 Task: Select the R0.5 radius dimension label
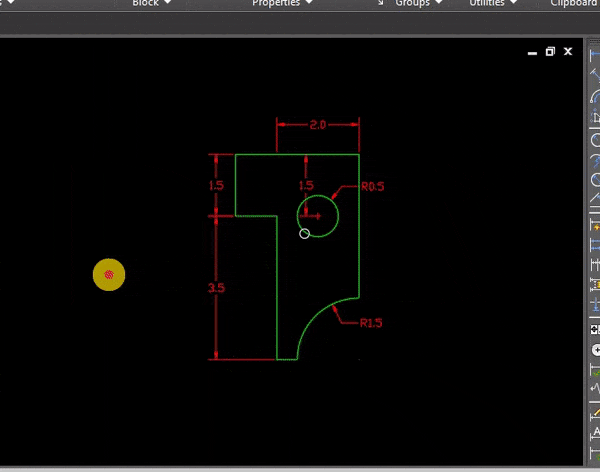[x=372, y=186]
